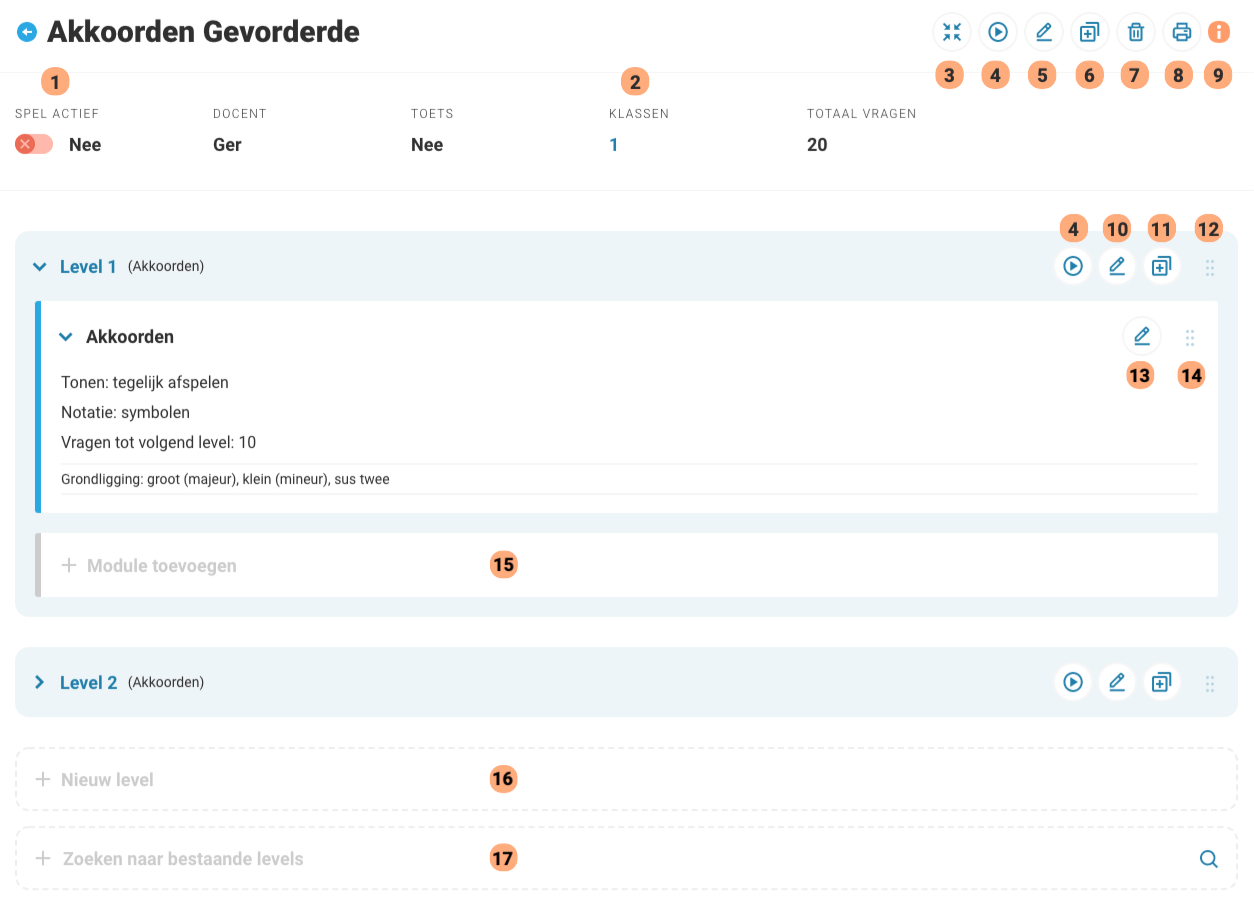
Task: Play the whole game from the top toolbar
Action: point(998,32)
